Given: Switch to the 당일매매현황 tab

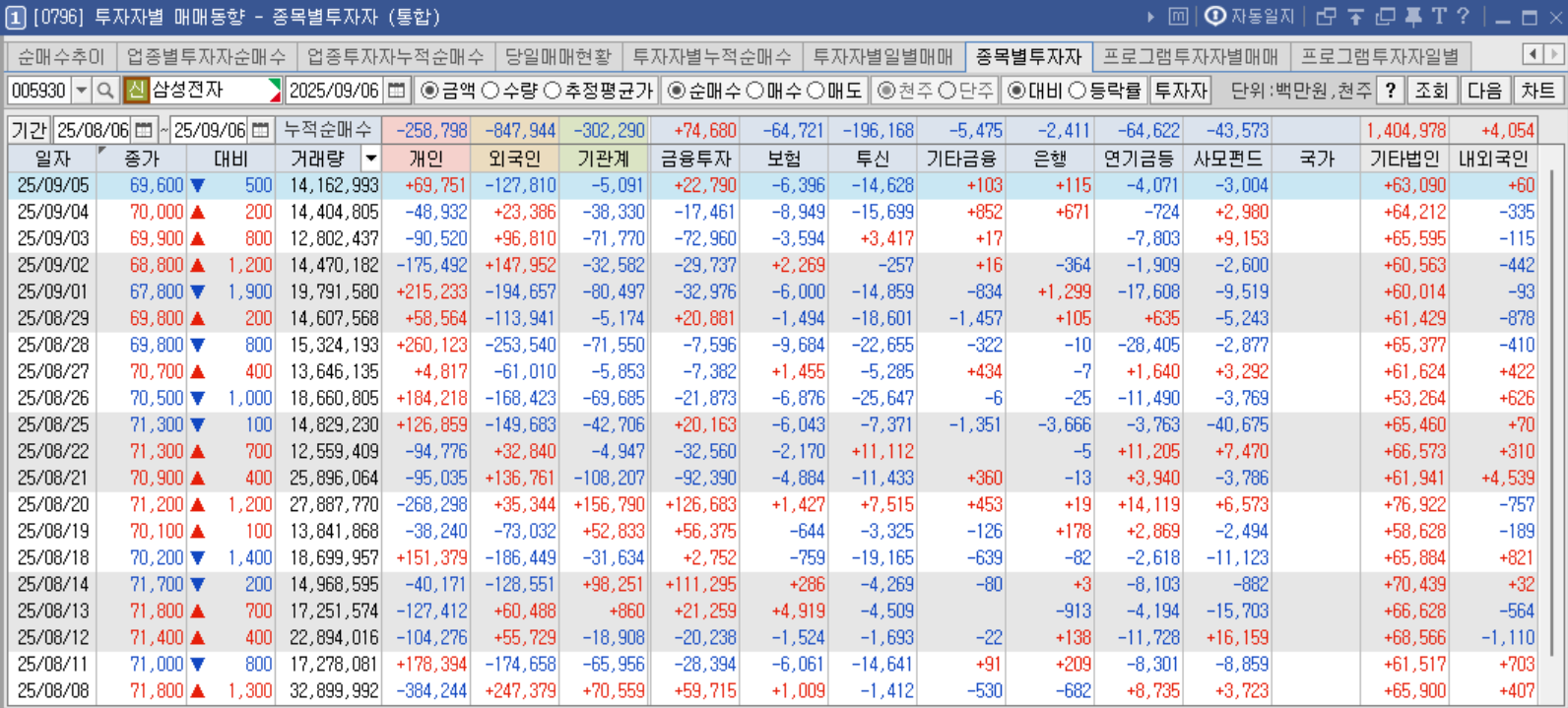Looking at the screenshot, I should [558, 57].
